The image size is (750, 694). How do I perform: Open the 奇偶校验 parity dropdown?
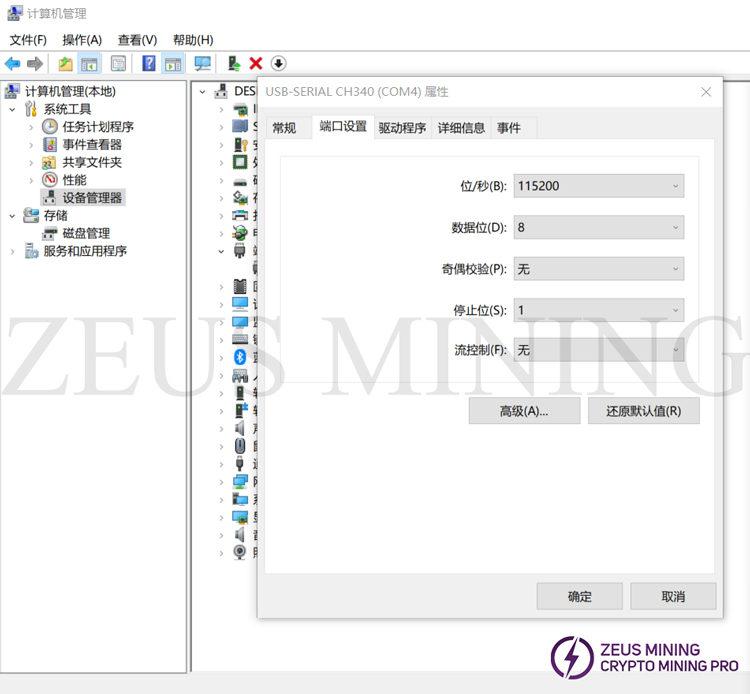598,269
